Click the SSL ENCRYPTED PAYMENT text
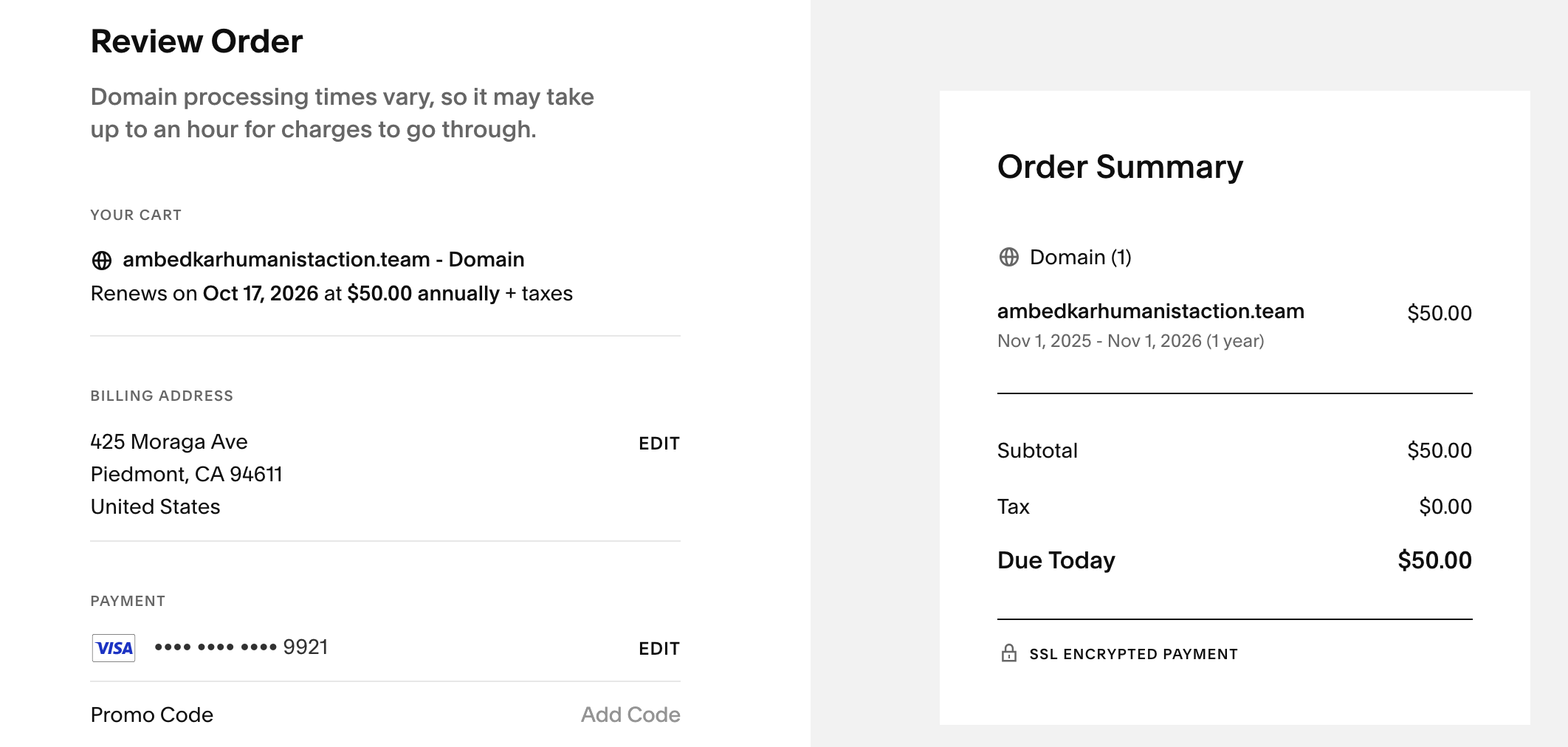Viewport: 1568px width, 747px height. coord(1133,654)
